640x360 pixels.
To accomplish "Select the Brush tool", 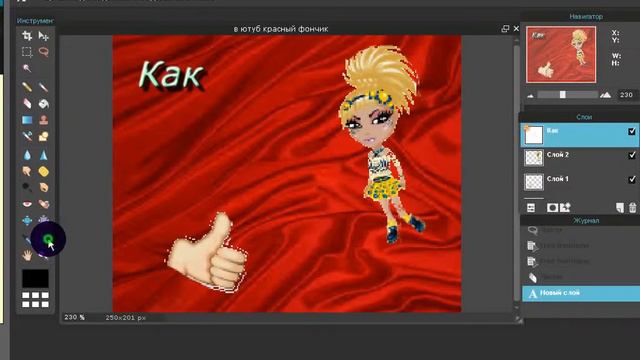I will (x=43, y=87).
